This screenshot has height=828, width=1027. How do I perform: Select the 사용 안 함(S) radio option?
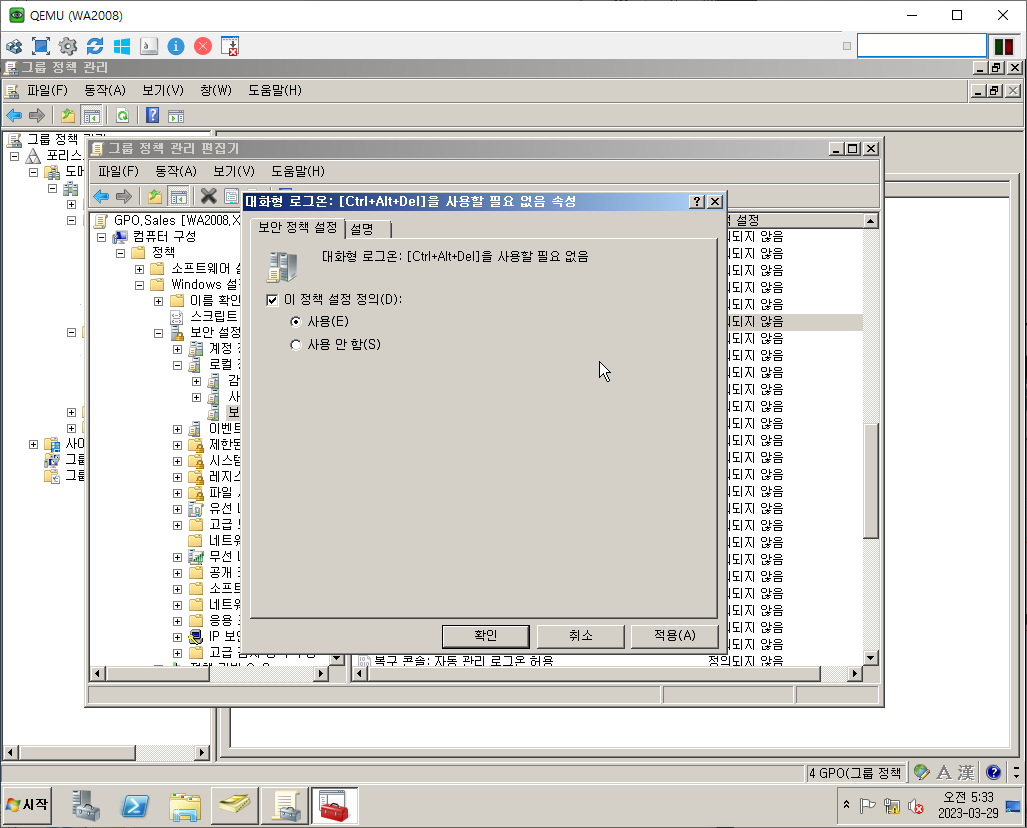pos(296,345)
